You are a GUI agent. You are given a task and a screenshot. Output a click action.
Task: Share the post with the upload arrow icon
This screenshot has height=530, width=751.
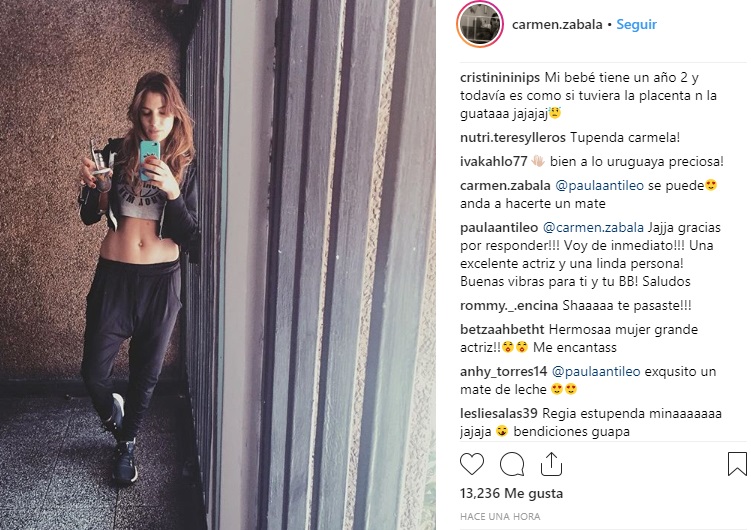tap(551, 463)
